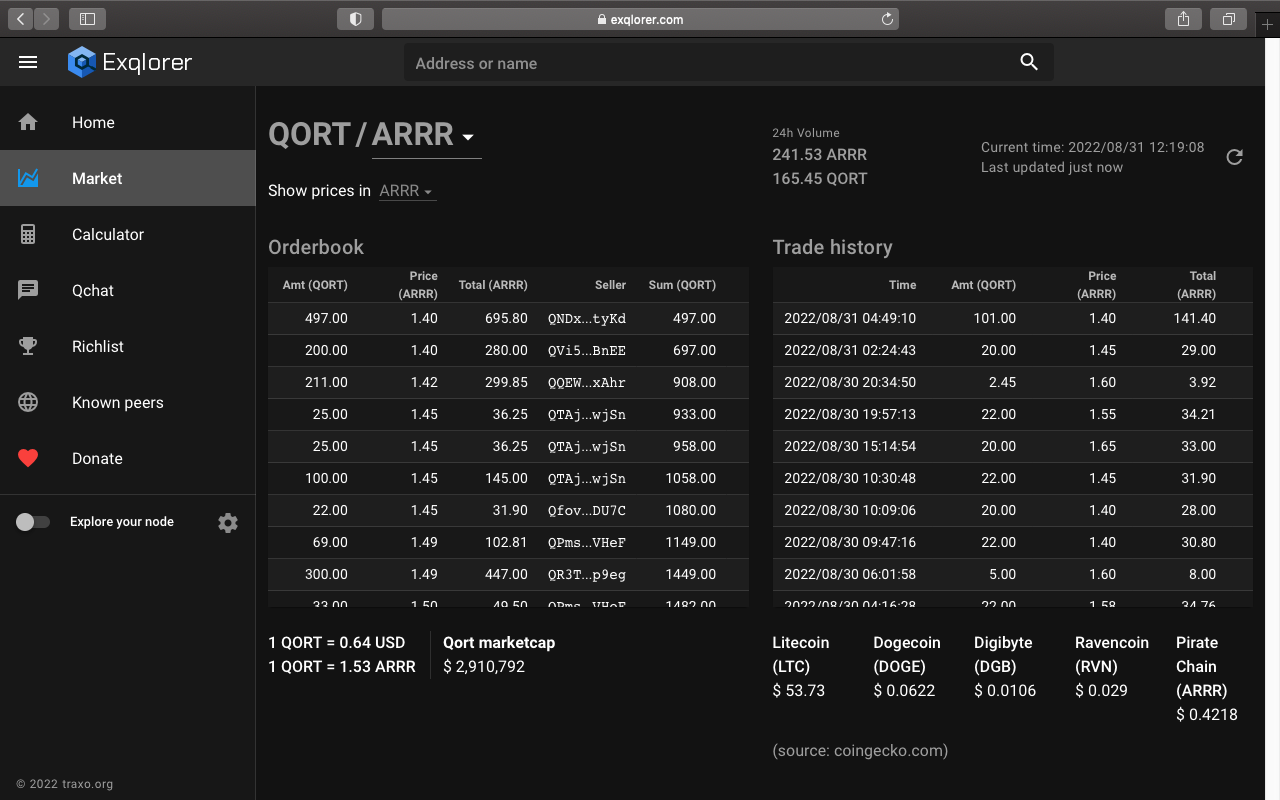The height and width of the screenshot is (800, 1280).
Task: Click seller QR3T...p9eg in orderbook
Action: tap(587, 574)
